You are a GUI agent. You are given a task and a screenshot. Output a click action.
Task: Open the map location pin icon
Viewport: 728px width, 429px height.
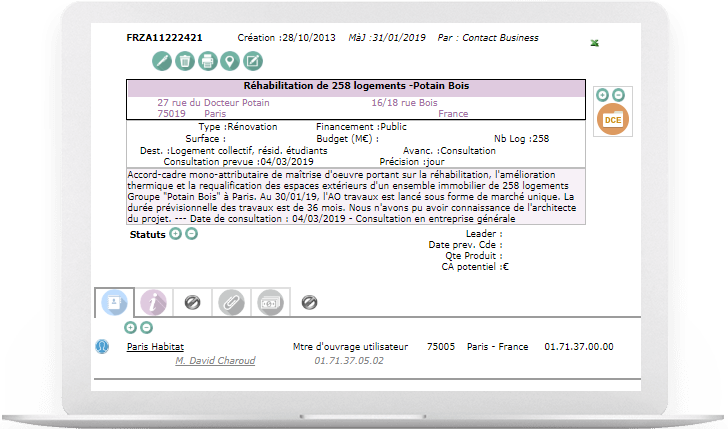(x=230, y=61)
